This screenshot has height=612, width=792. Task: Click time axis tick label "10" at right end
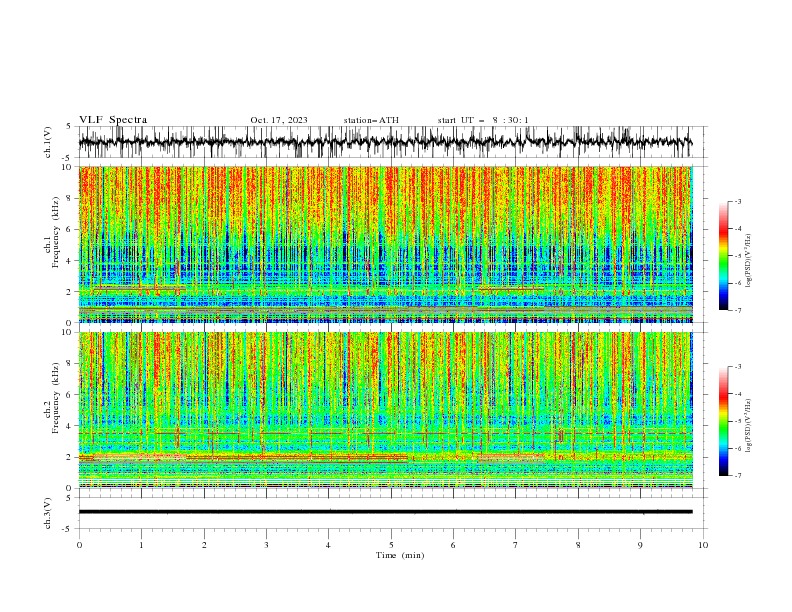pyautogui.click(x=703, y=545)
